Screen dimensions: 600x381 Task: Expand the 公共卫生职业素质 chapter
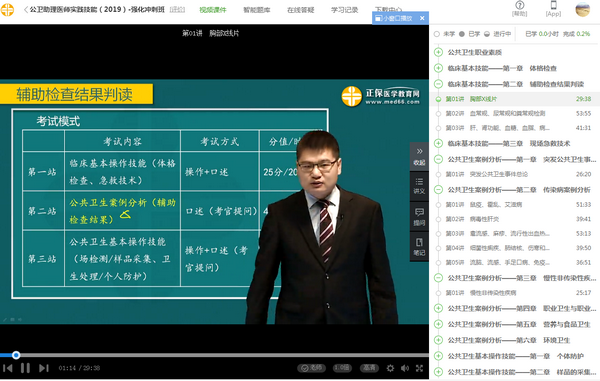439,52
